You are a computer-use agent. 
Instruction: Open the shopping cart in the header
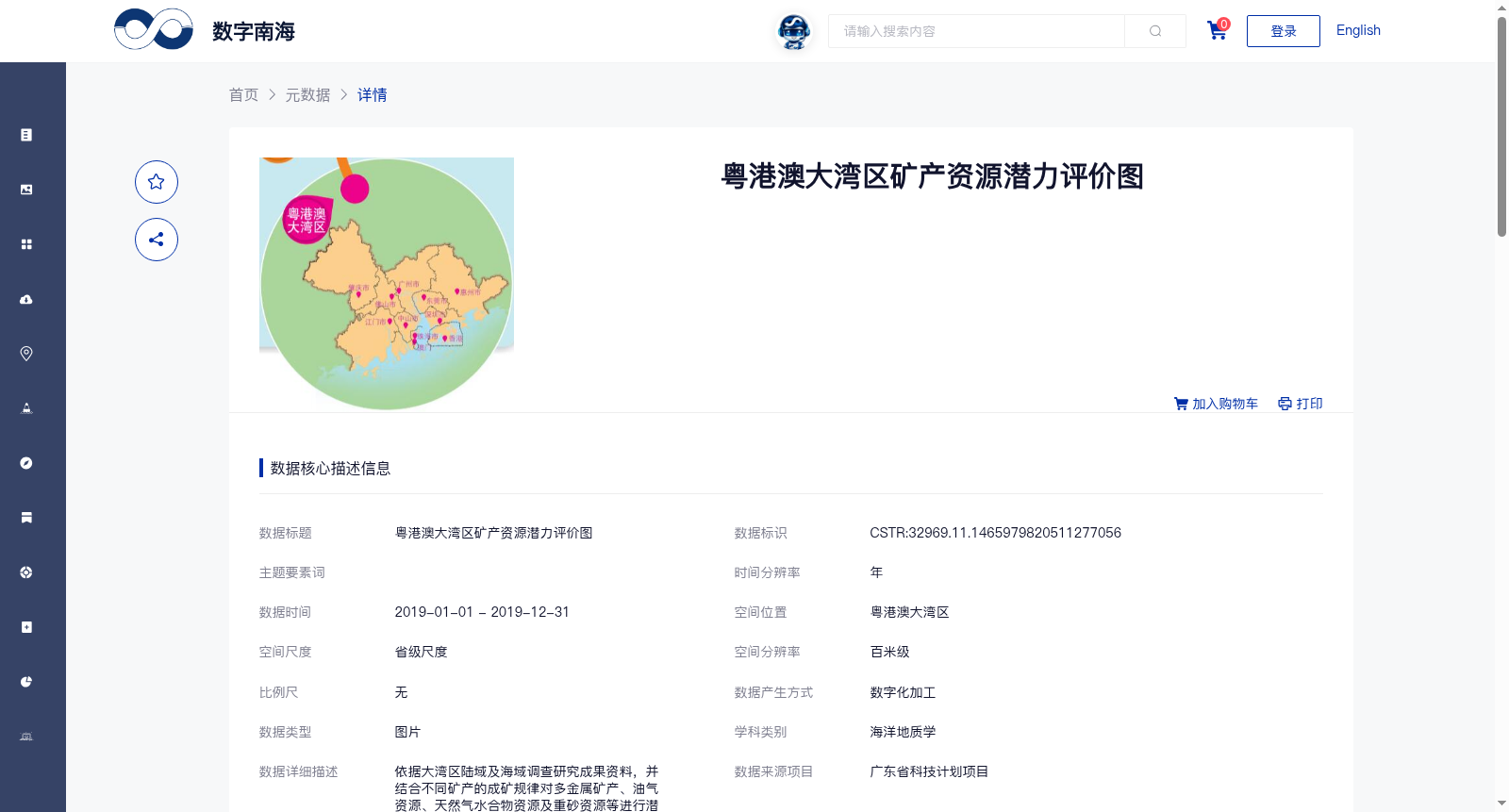click(x=1218, y=30)
